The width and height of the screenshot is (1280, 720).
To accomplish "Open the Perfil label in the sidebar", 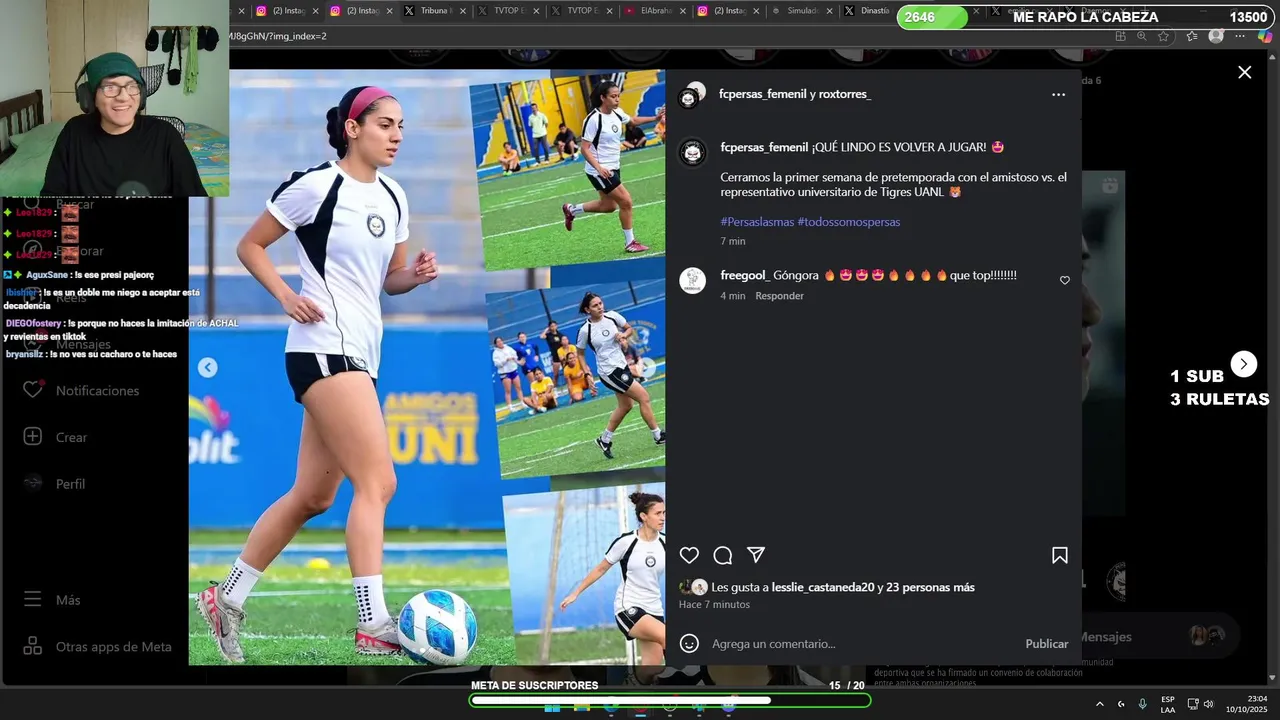I will [70, 484].
